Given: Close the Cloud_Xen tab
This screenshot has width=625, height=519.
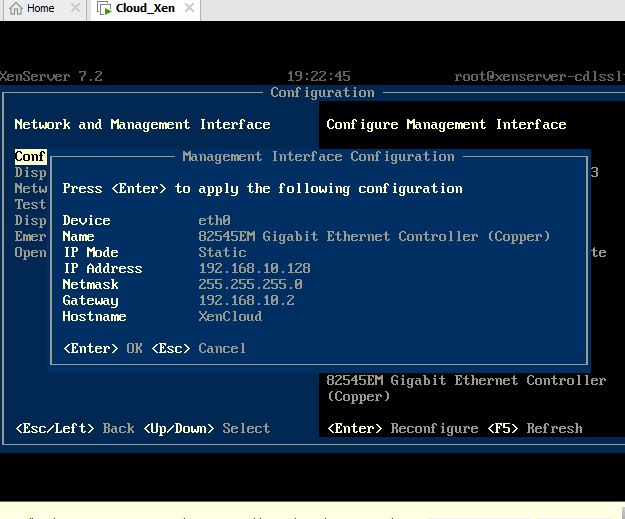Looking at the screenshot, I should [190, 8].
